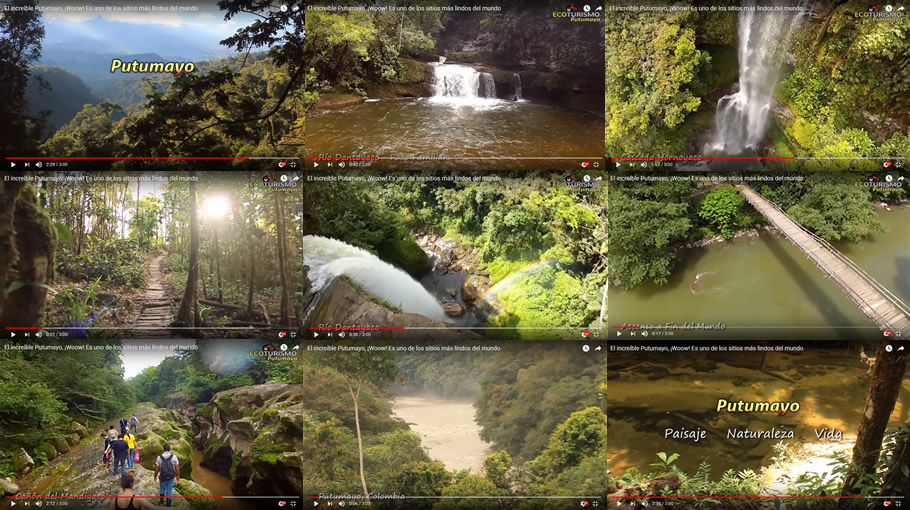This screenshot has width=910, height=510.
Task: Click the video title in the forest path frame
Action: 100,179
